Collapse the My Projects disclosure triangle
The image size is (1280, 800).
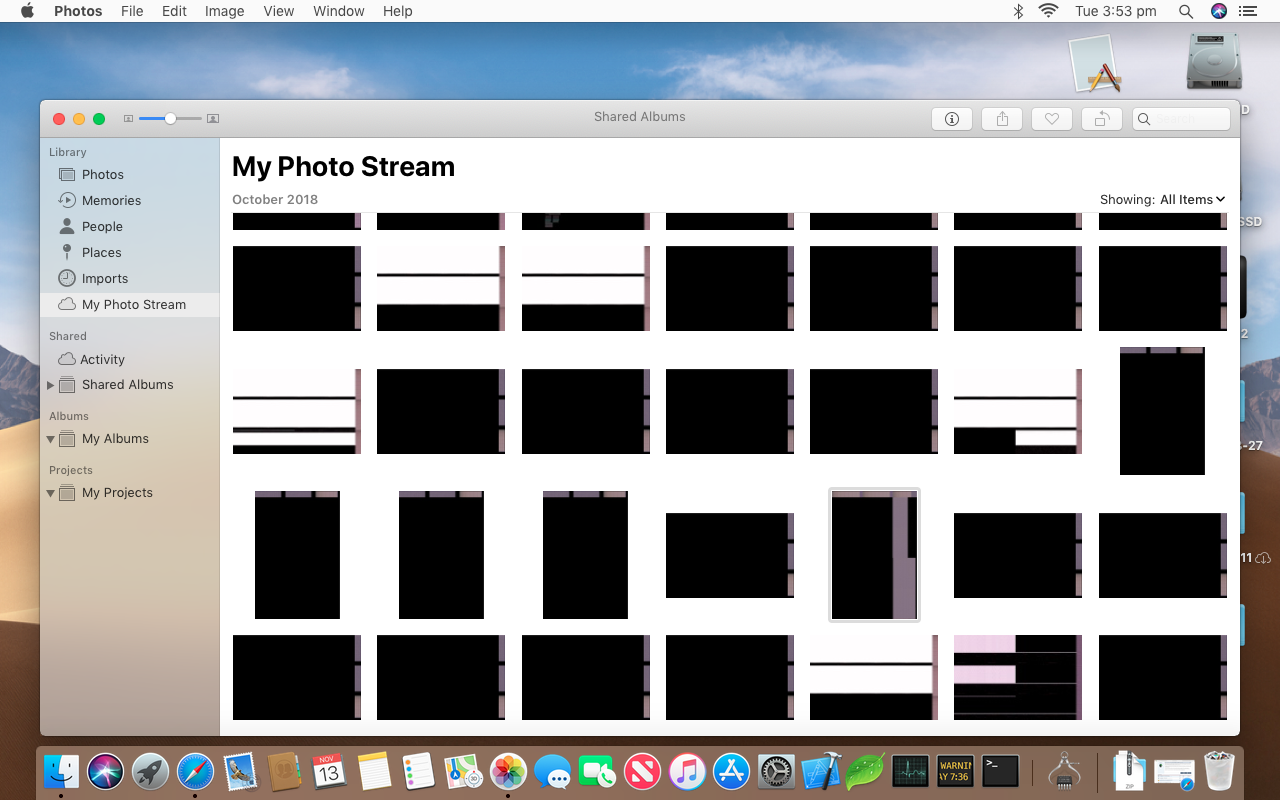tap(51, 493)
